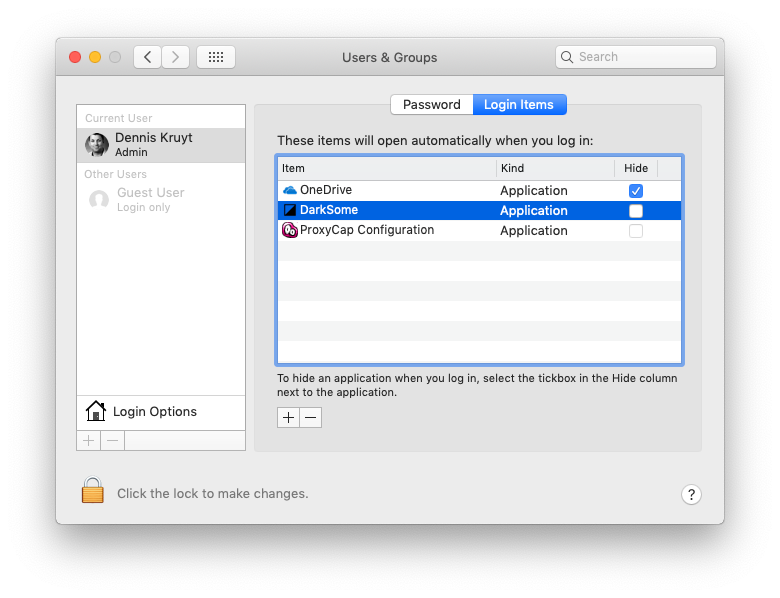Remove user with sidebar minus button
This screenshot has width=780, height=598.
113,441
